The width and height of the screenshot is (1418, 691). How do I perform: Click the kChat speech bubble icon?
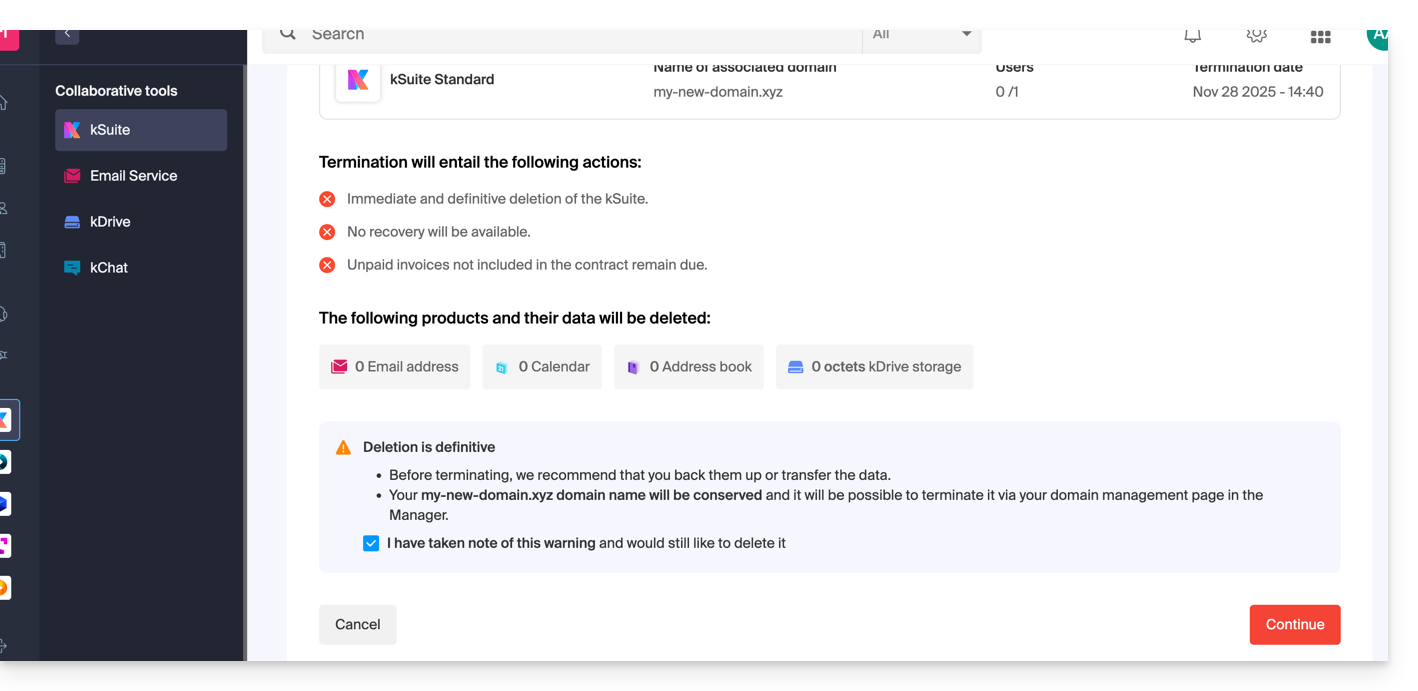pyautogui.click(x=72, y=268)
